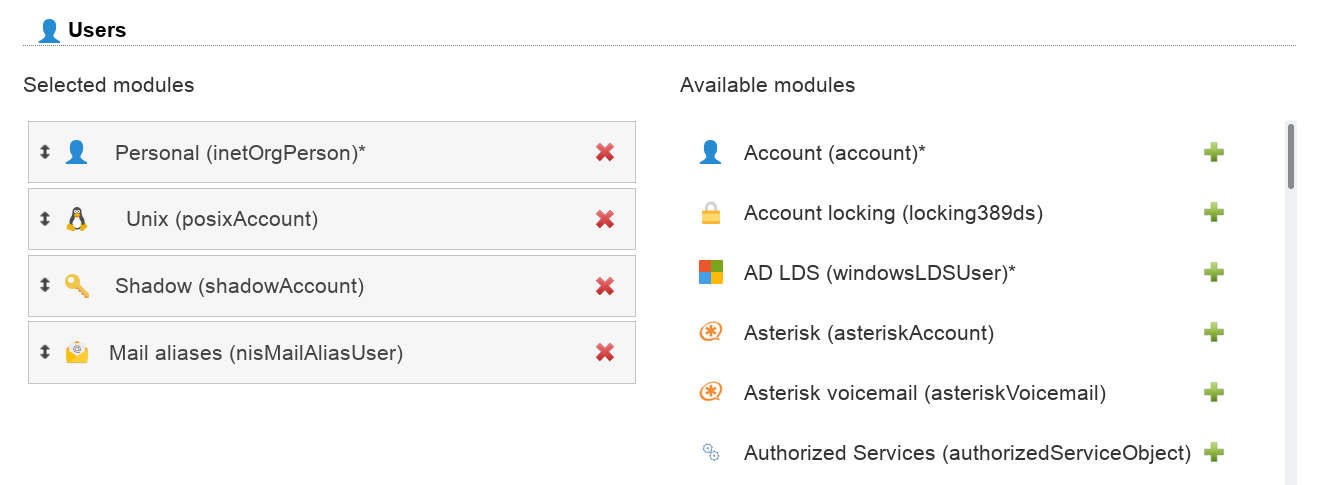Add the Account (account) module

1213,152
